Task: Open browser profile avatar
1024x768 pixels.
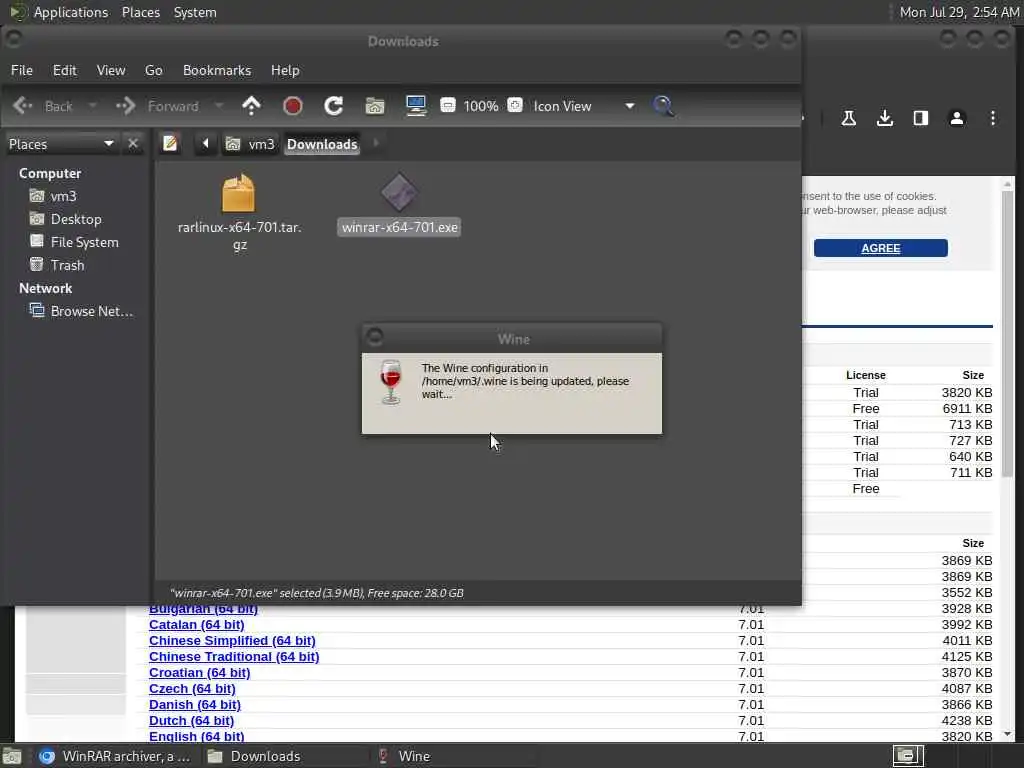Action: click(x=957, y=118)
